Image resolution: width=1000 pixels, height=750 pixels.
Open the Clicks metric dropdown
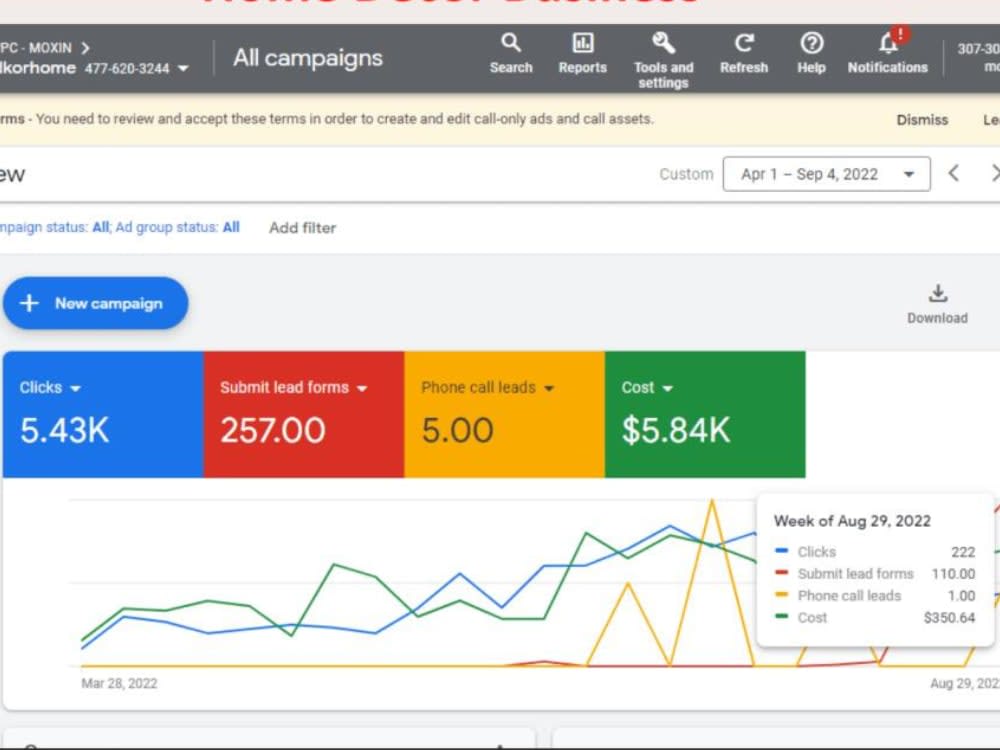75,388
